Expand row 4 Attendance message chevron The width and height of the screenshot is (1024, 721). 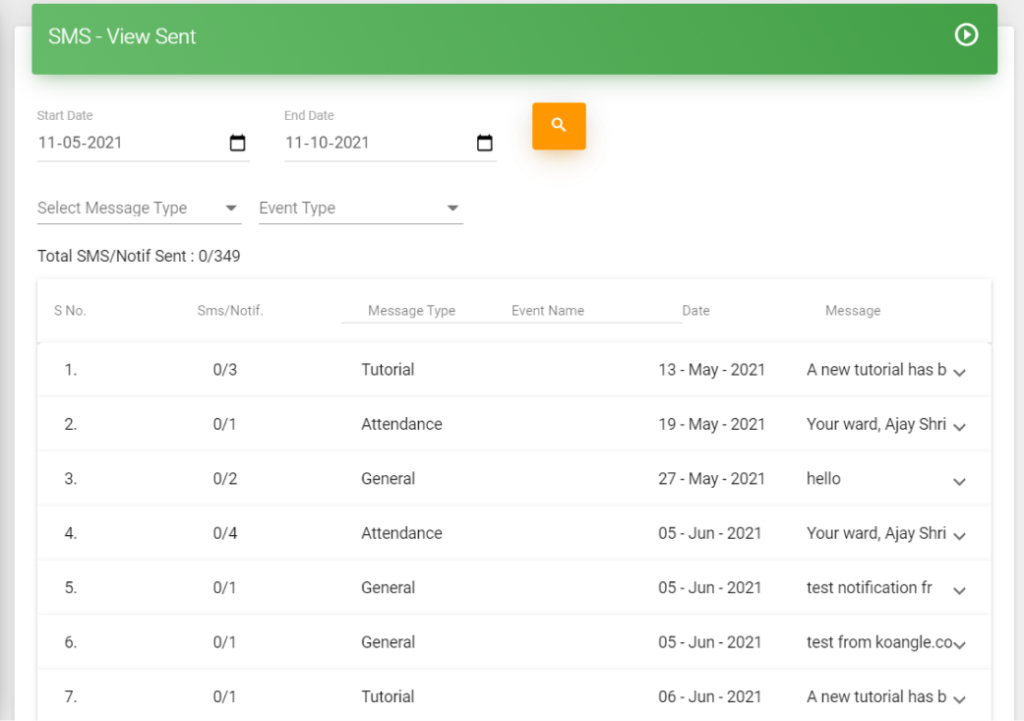tap(959, 536)
